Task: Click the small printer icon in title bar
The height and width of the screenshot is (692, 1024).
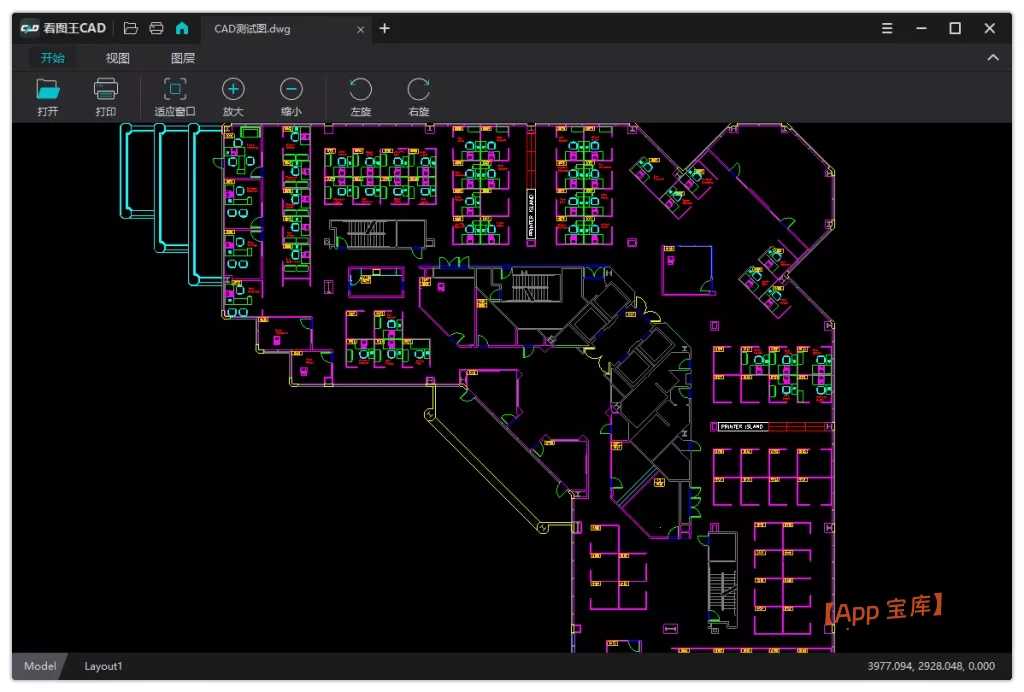Action: [156, 28]
